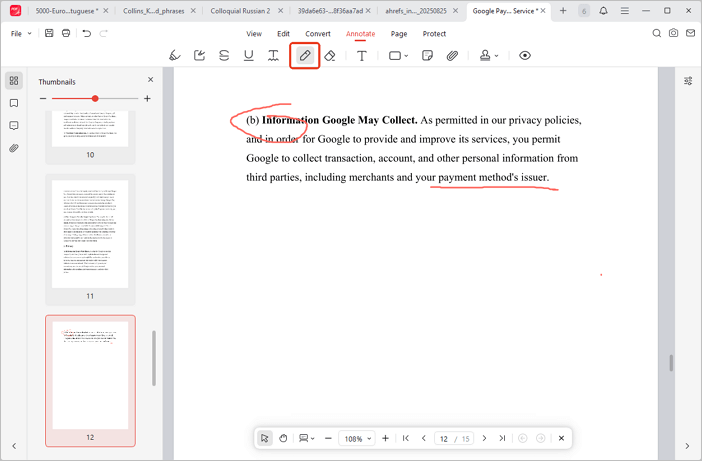
Task: Add an attachment with paperclip tool
Action: pyautogui.click(x=452, y=55)
